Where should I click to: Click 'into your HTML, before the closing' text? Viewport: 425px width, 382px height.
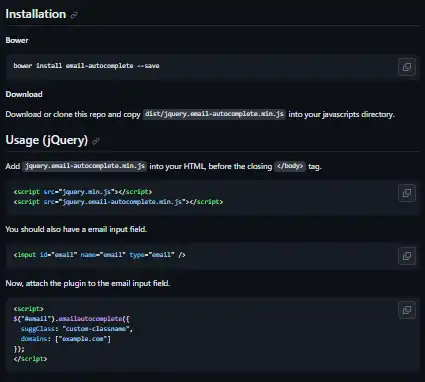[x=211, y=166]
